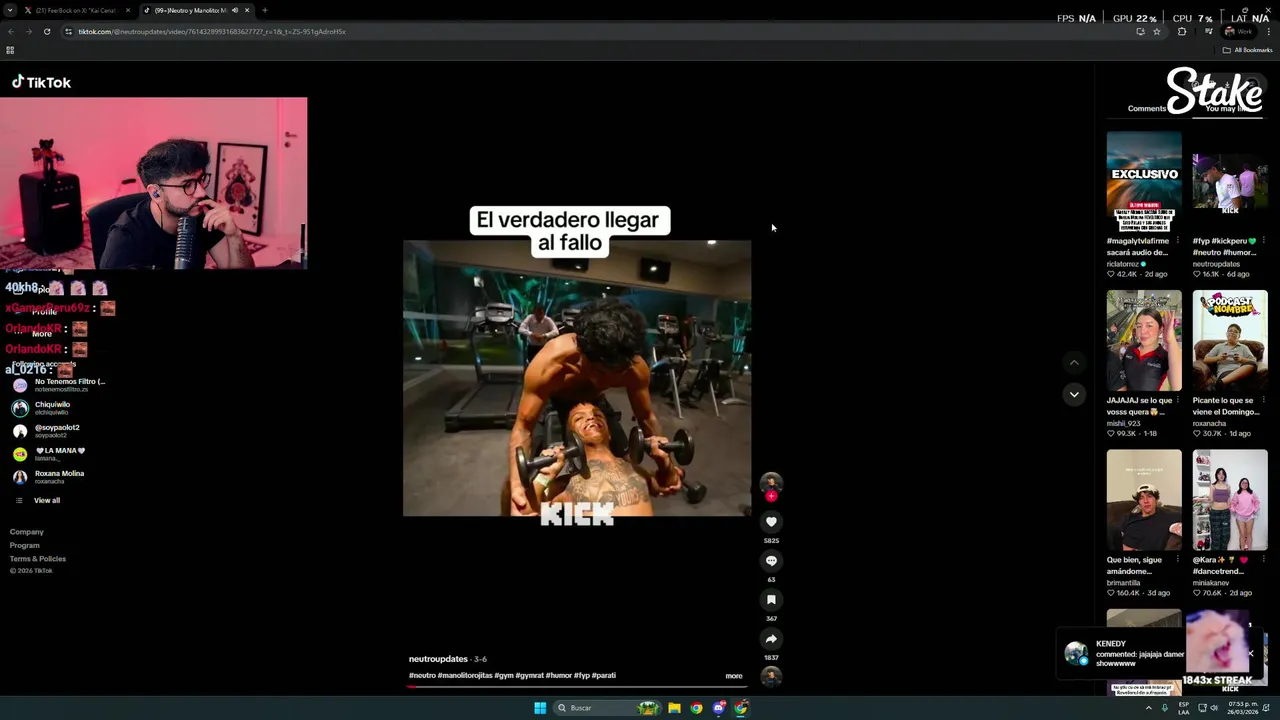The image size is (1280, 720).
Task: Open Work profile menu in Chrome
Action: (x=1238, y=31)
